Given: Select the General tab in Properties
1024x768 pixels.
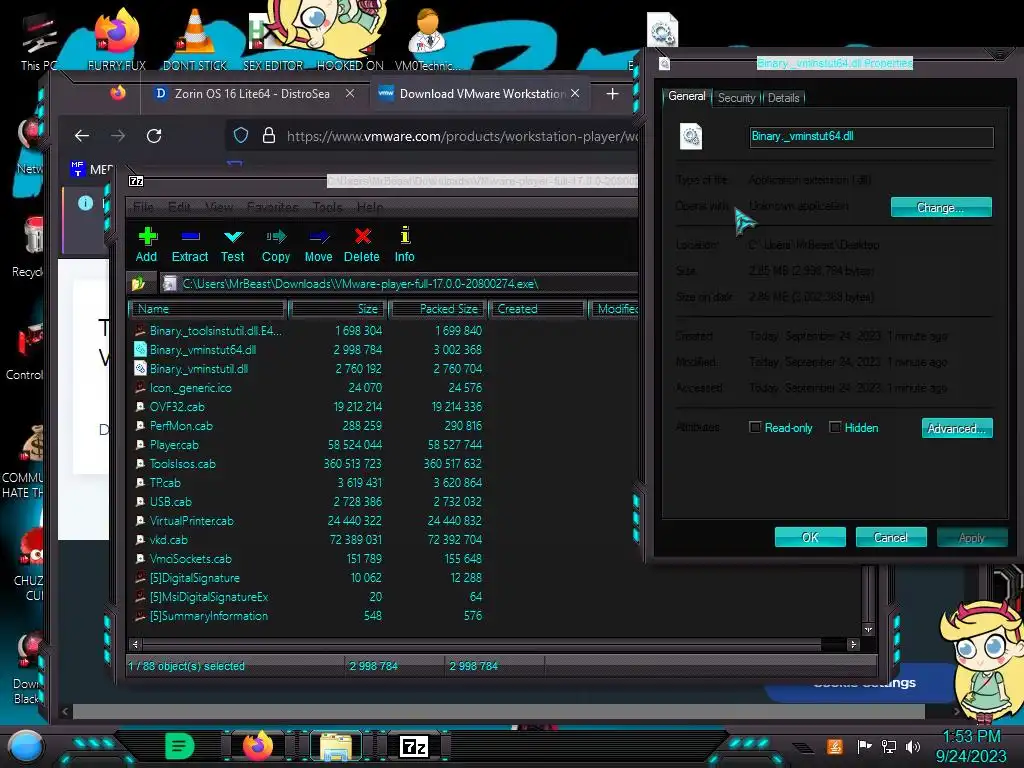Looking at the screenshot, I should click(686, 96).
